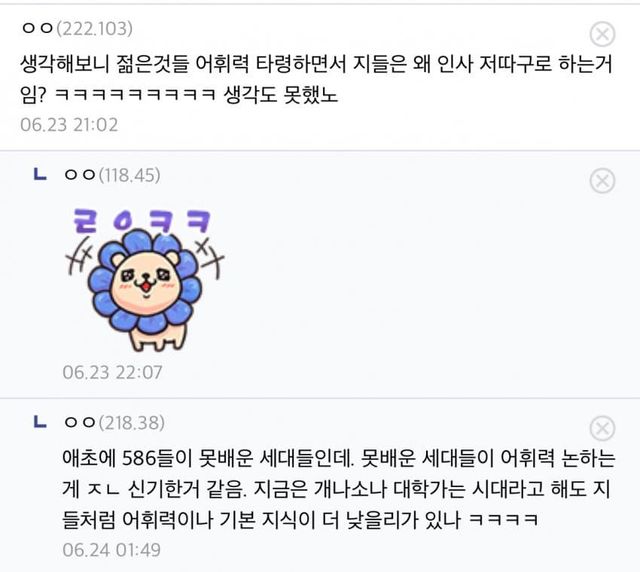Delete the reply by ㅇㅇ(218.38)
Screen dimensions: 640x572
point(602,428)
